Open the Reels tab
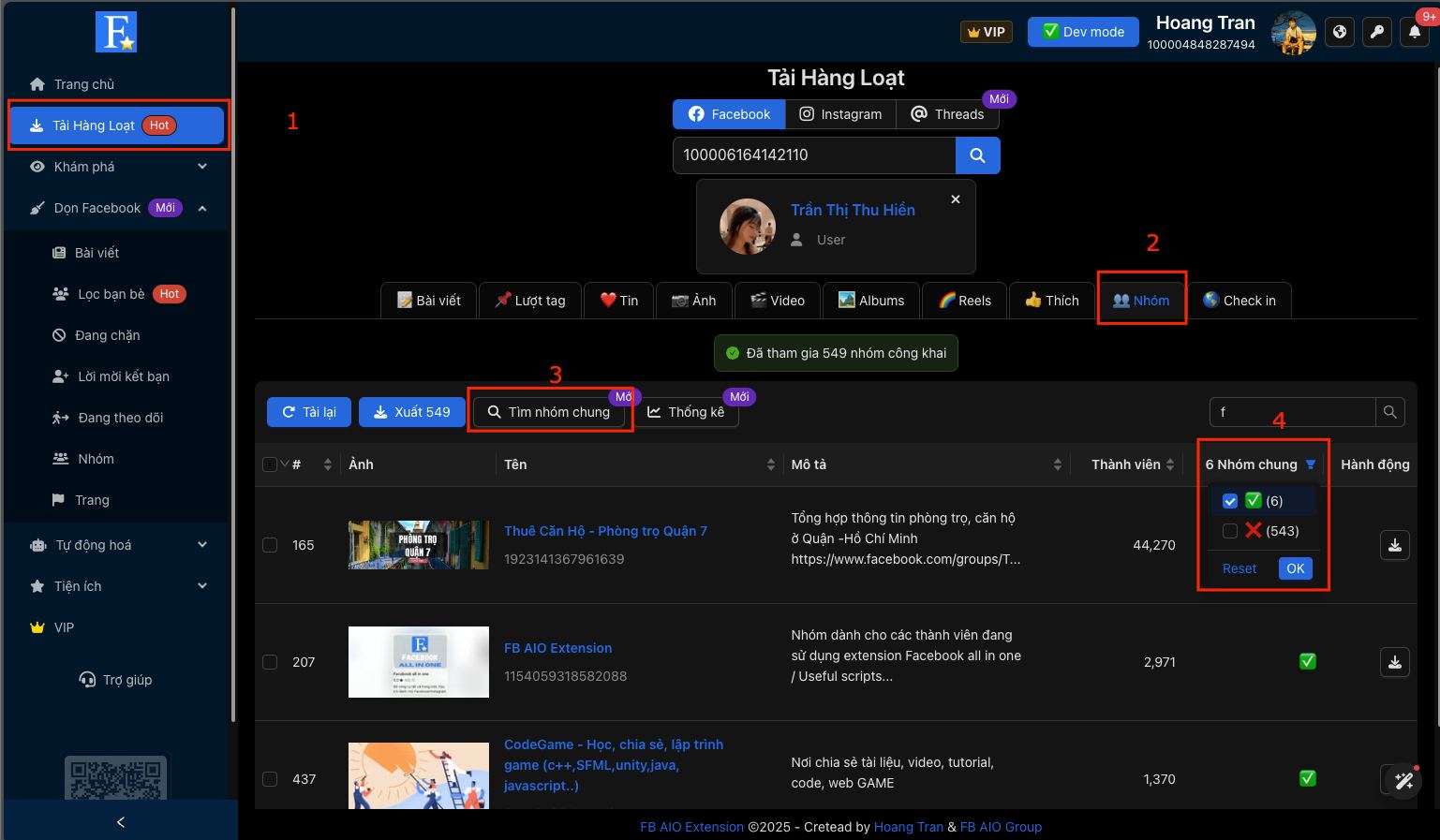Screen dimensions: 1440x840 (x=964, y=301)
